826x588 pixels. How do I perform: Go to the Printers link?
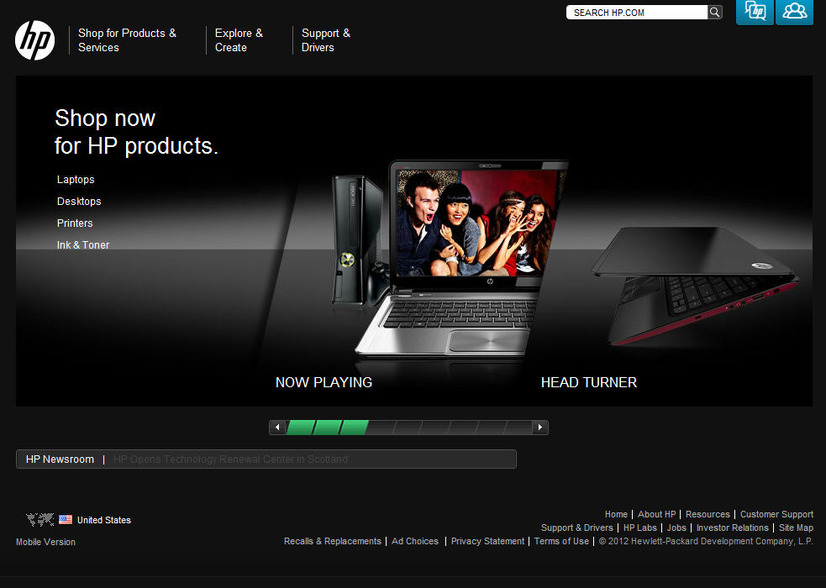coord(75,223)
